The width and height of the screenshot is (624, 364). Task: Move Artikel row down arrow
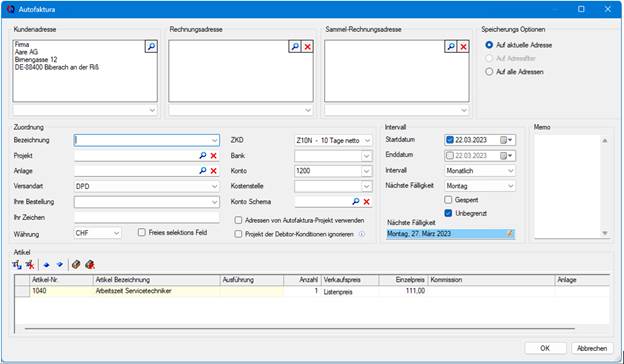point(59,265)
